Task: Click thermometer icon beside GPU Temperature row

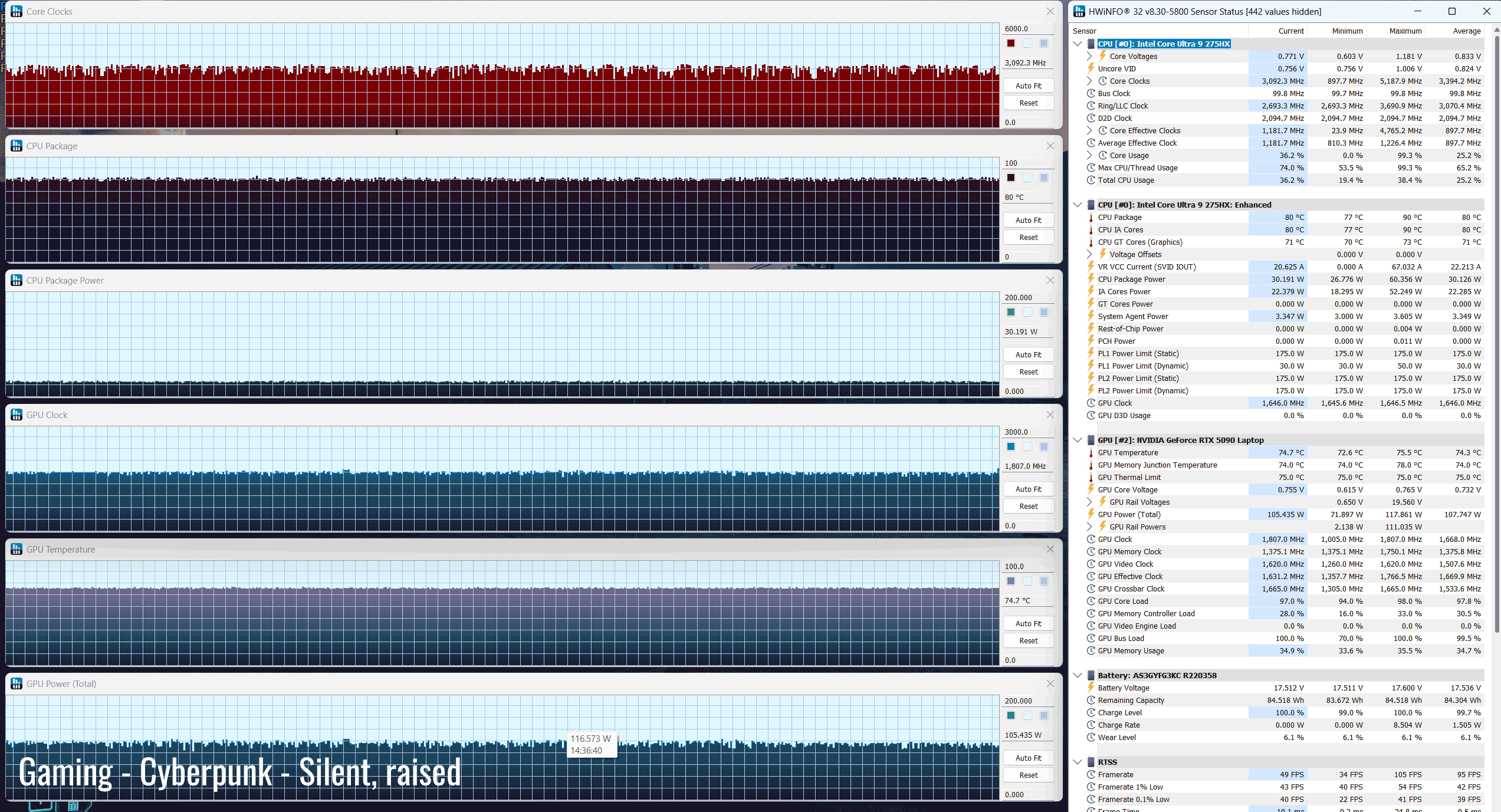Action: (x=1091, y=453)
